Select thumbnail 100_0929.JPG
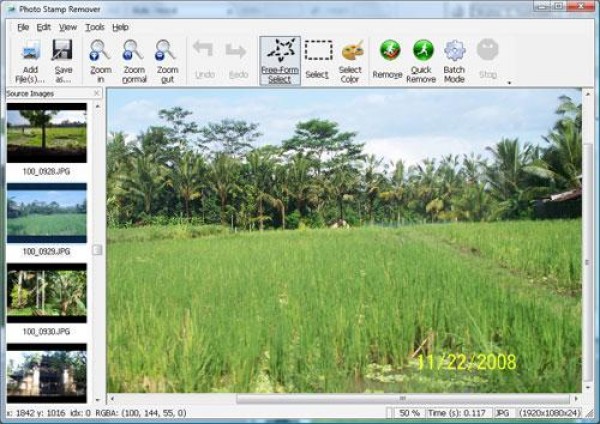Image resolution: width=600 pixels, height=424 pixels. [x=47, y=213]
